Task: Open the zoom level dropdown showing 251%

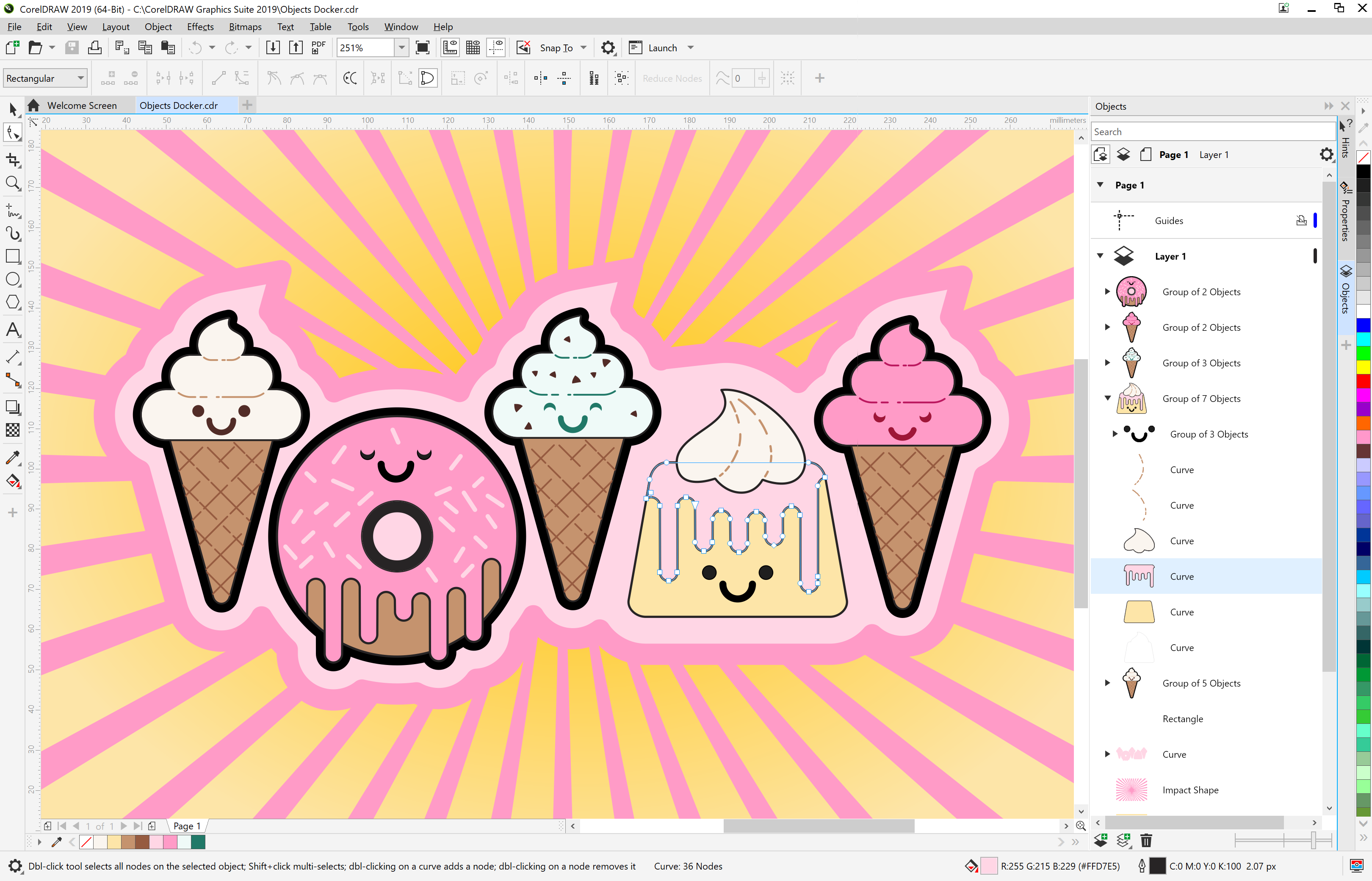Action: coord(401,47)
